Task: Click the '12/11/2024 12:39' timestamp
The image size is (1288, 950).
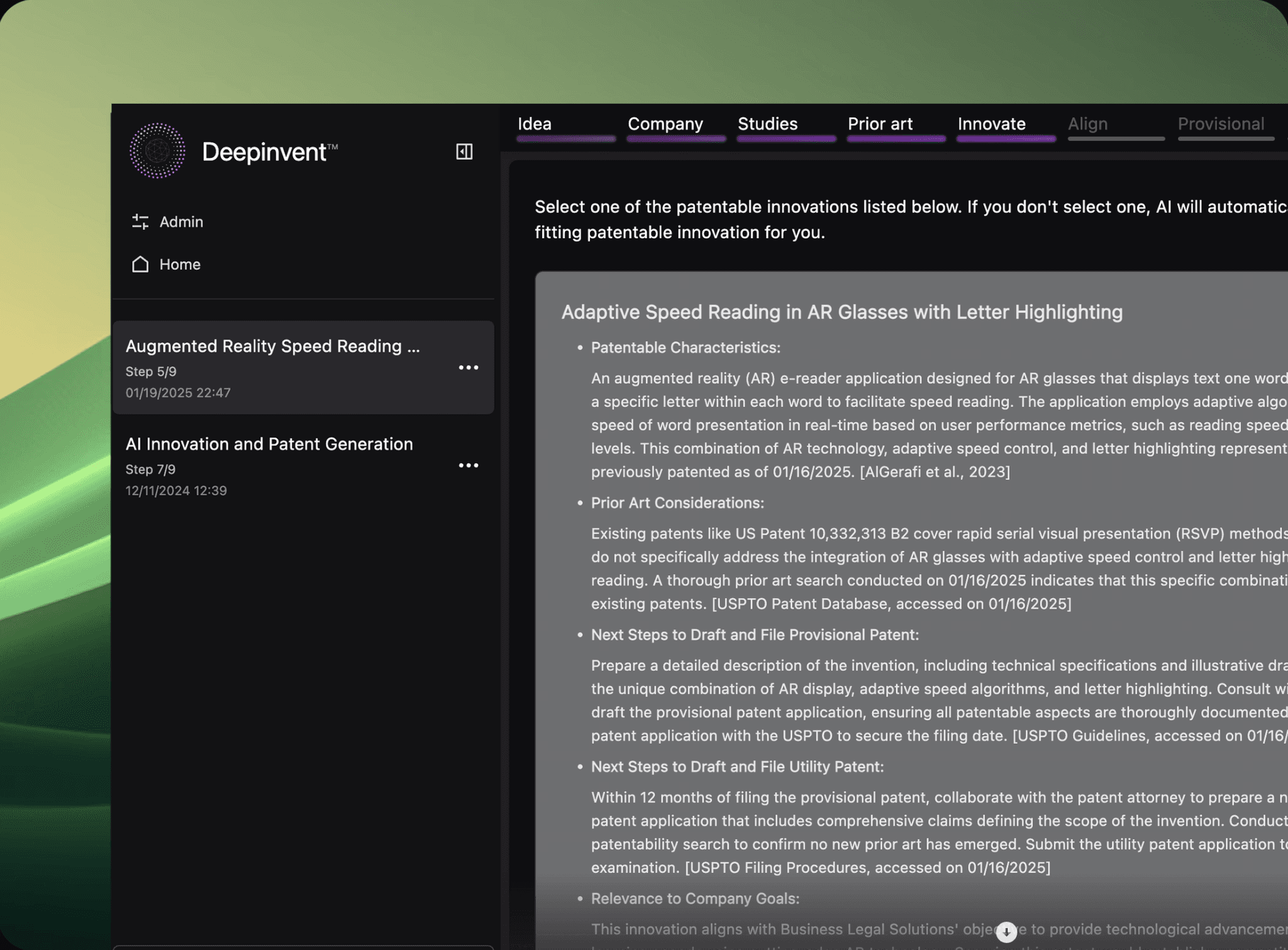Action: pyautogui.click(x=176, y=491)
